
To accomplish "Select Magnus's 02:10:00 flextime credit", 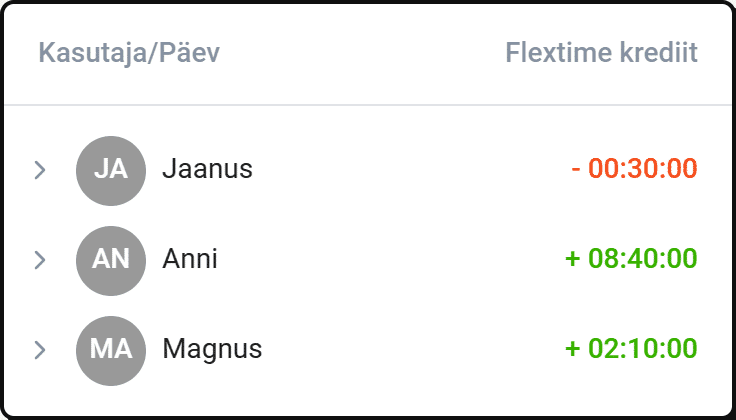I will (x=643, y=349).
